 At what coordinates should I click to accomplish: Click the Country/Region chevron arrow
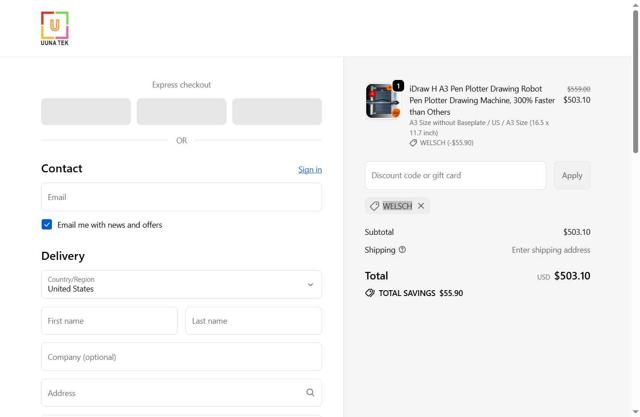[x=310, y=284]
